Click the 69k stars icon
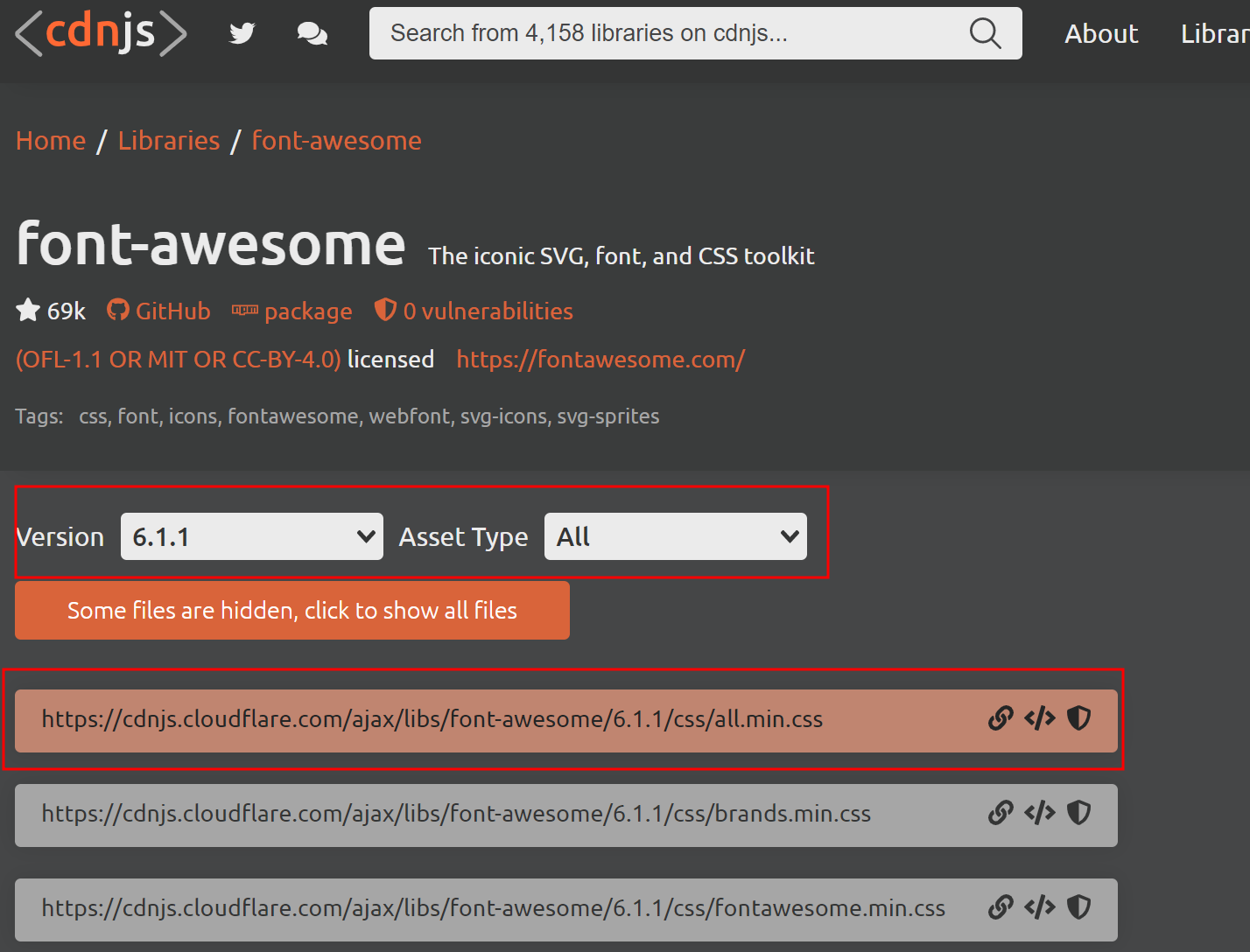The height and width of the screenshot is (952, 1250). point(28,310)
